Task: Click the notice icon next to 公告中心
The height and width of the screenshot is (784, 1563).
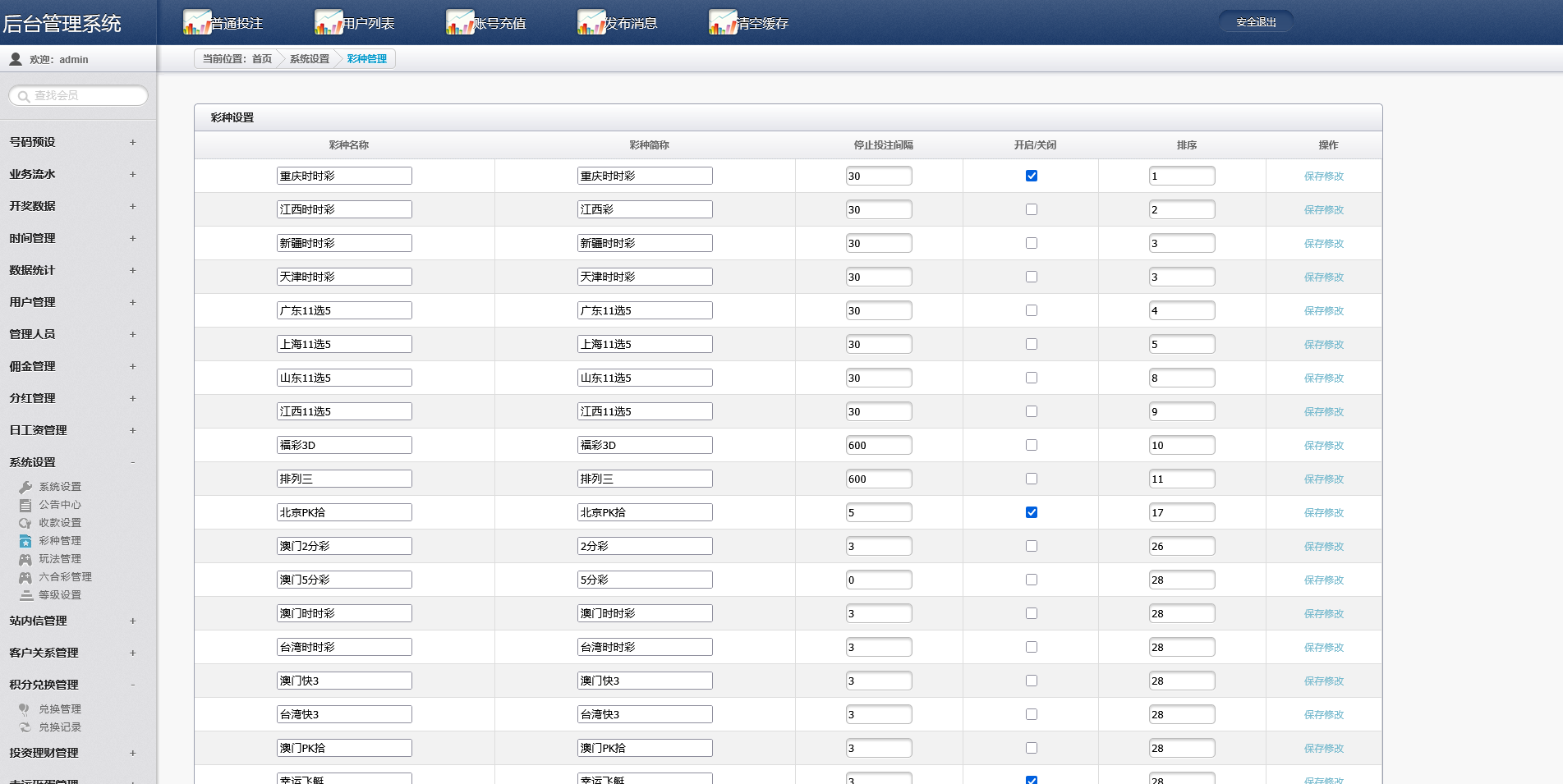Action: (25, 505)
